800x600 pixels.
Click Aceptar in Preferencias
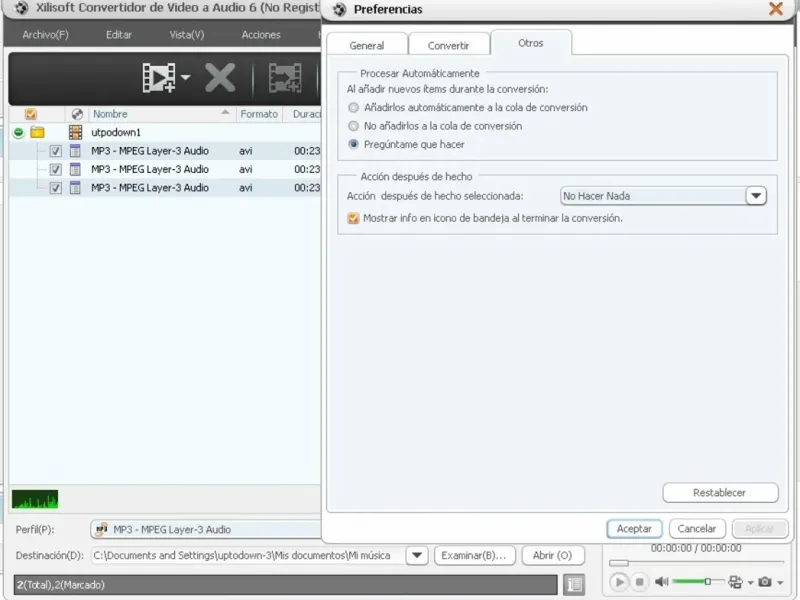tap(634, 529)
